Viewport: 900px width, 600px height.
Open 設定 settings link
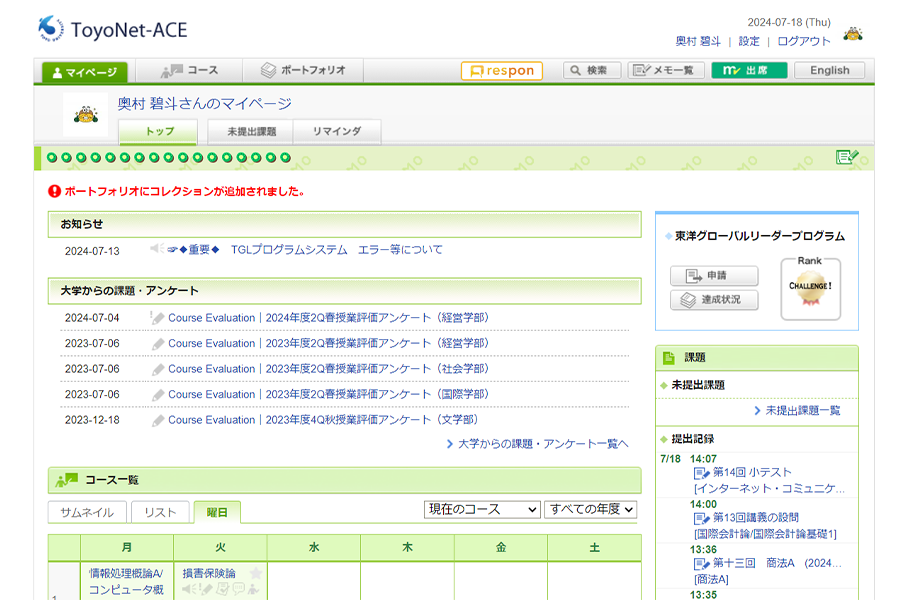tap(749, 41)
